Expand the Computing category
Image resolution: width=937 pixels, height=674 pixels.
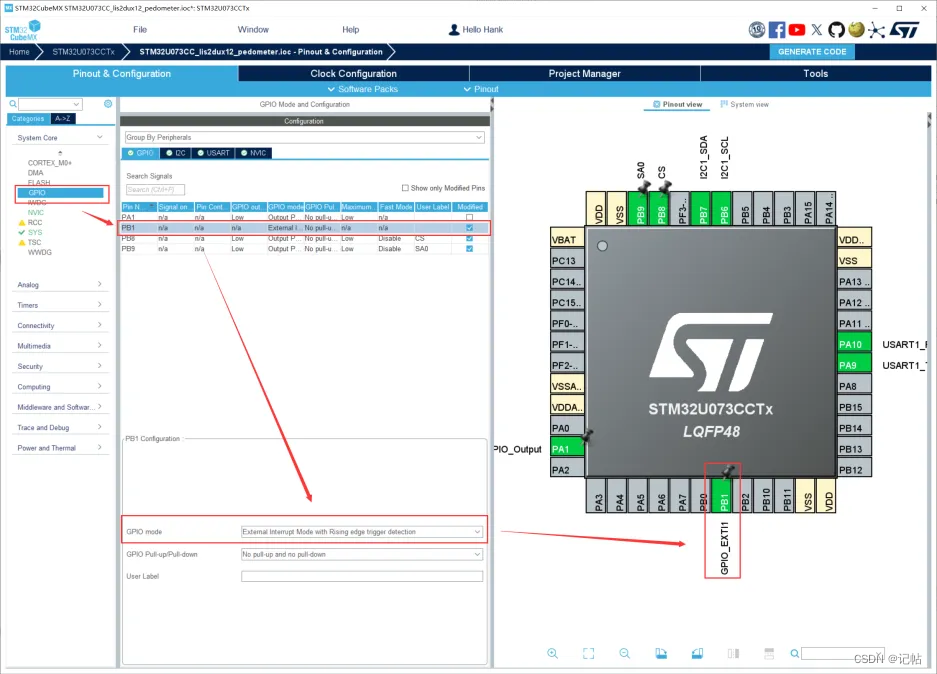pos(99,386)
